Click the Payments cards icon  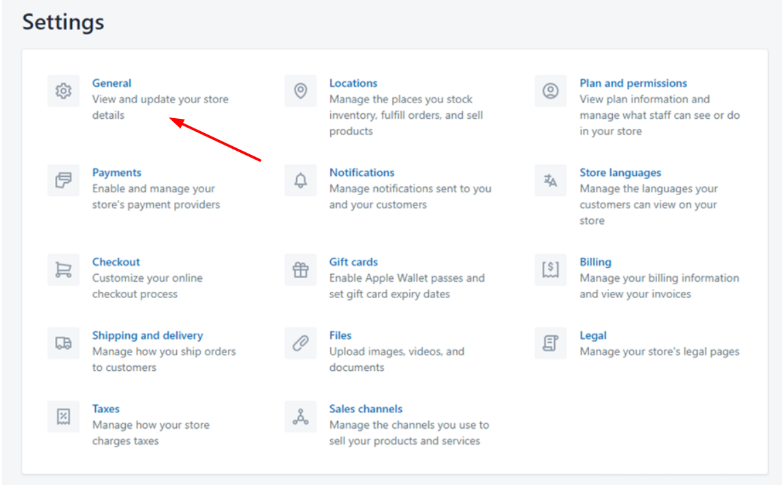pyautogui.click(x=64, y=180)
